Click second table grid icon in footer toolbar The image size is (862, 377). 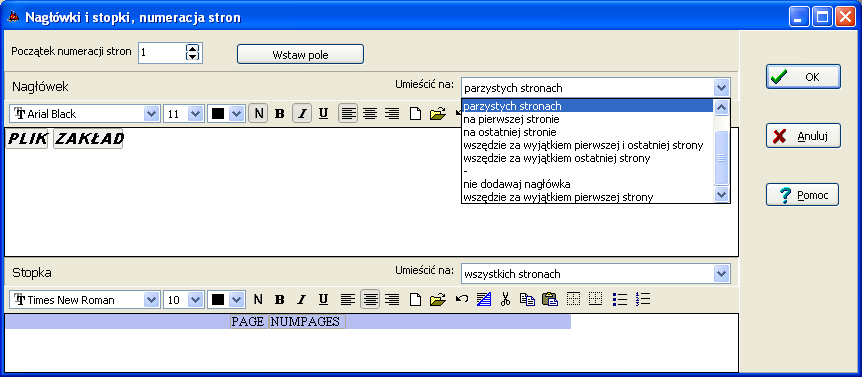click(595, 300)
